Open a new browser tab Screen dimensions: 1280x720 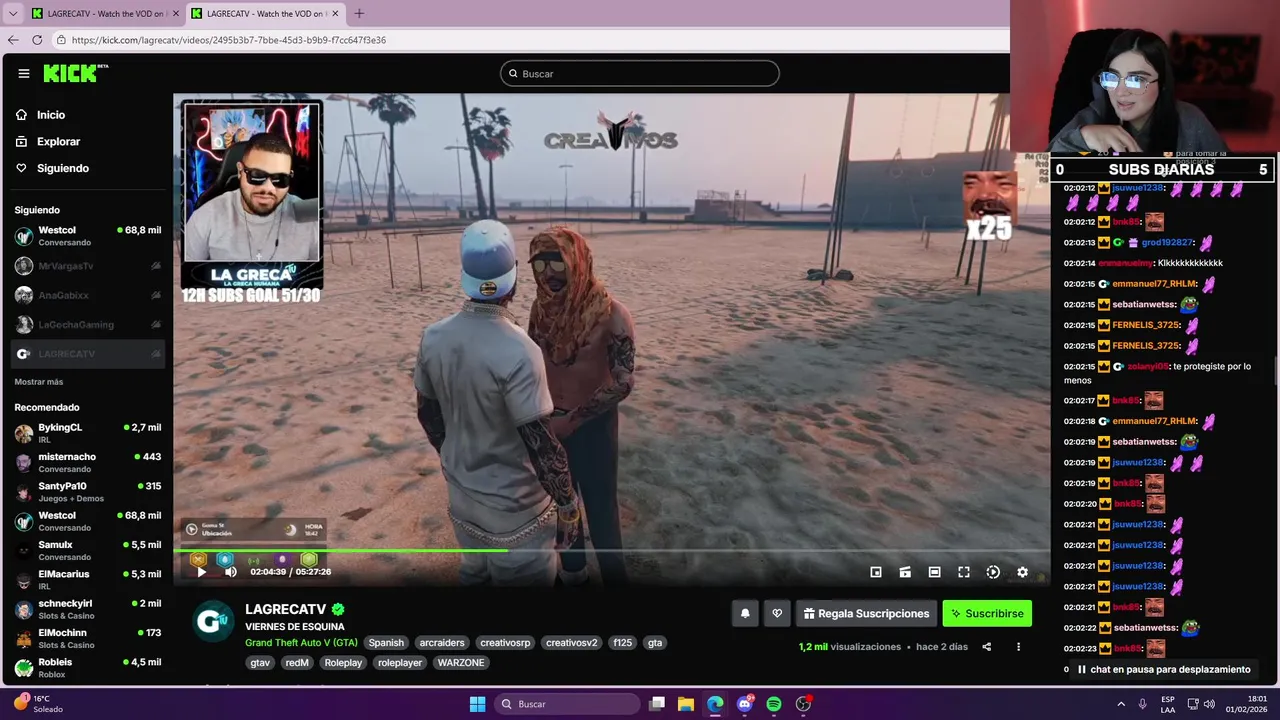point(359,13)
